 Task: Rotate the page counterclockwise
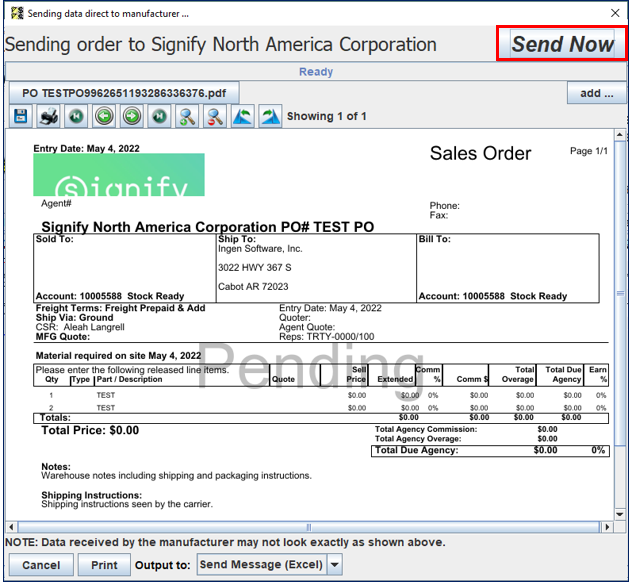click(243, 116)
